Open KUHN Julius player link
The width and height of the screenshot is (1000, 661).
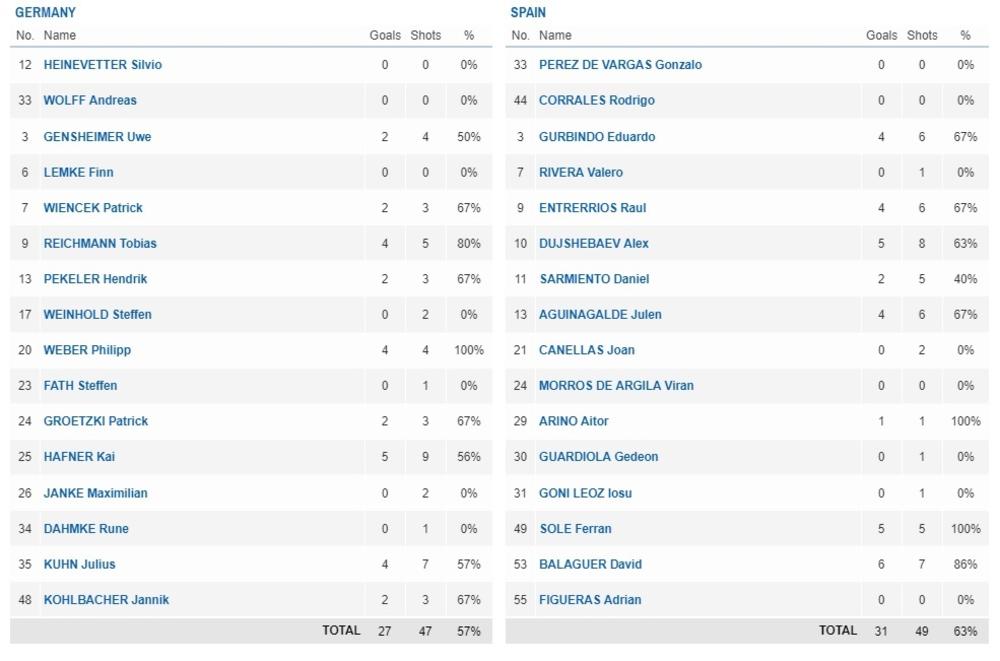click(x=79, y=564)
